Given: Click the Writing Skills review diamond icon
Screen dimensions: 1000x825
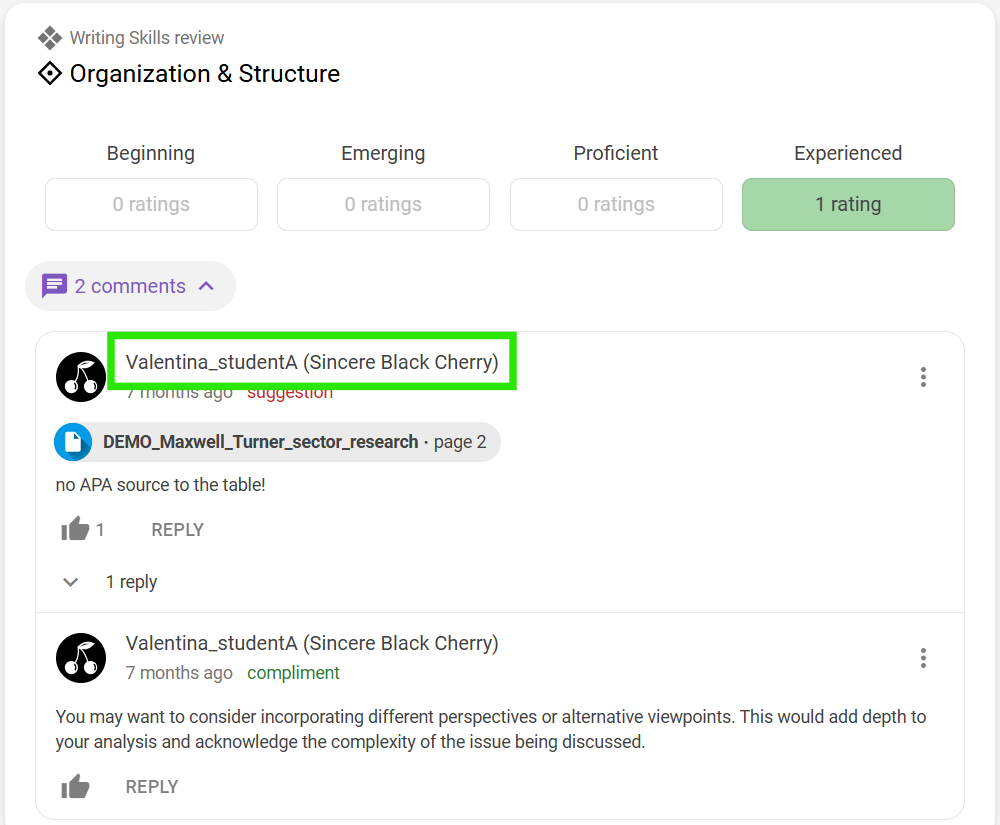Looking at the screenshot, I should (x=50, y=38).
